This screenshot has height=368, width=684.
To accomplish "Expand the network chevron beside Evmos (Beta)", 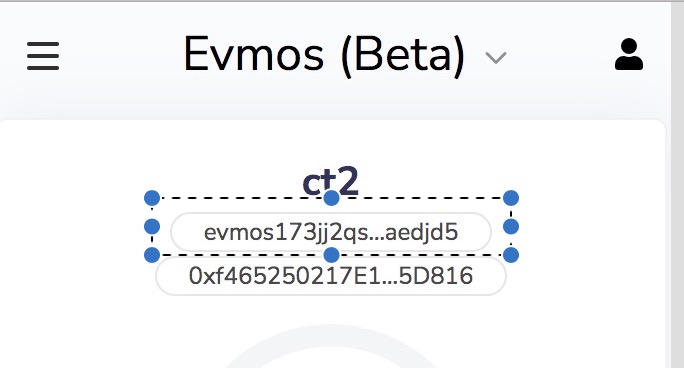I will click(x=496, y=57).
